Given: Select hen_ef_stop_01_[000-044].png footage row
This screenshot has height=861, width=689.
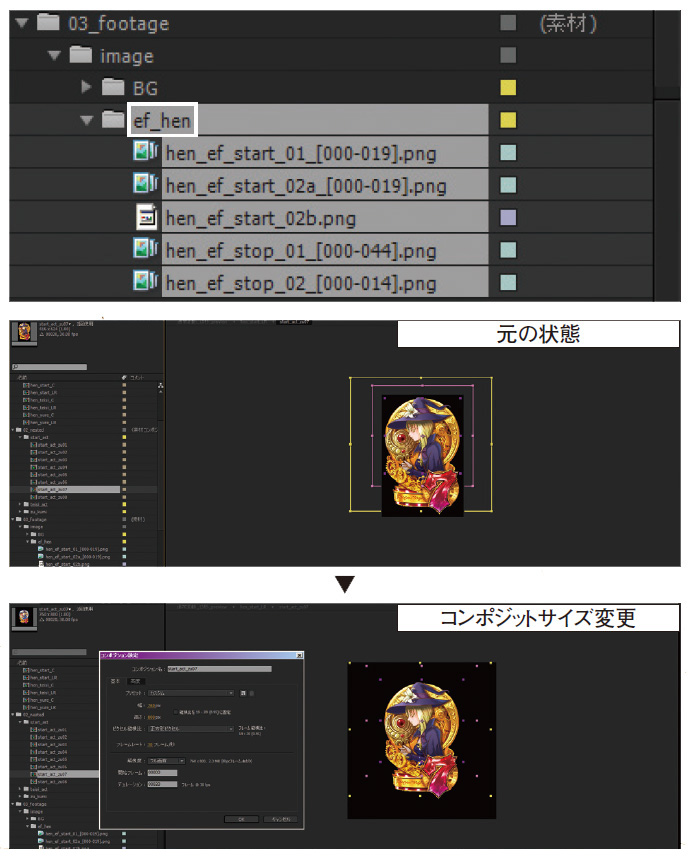Looking at the screenshot, I should pyautogui.click(x=325, y=250).
